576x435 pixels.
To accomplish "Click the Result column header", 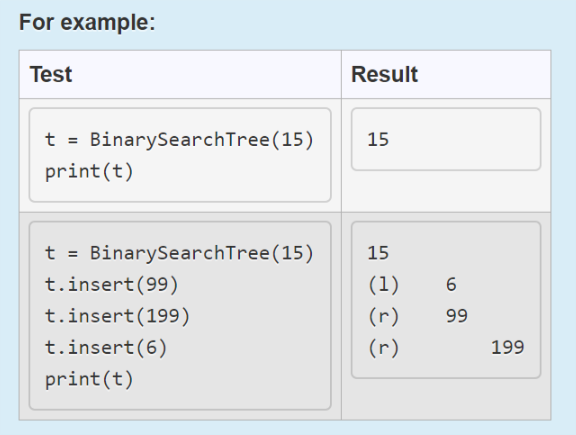I will click(384, 74).
